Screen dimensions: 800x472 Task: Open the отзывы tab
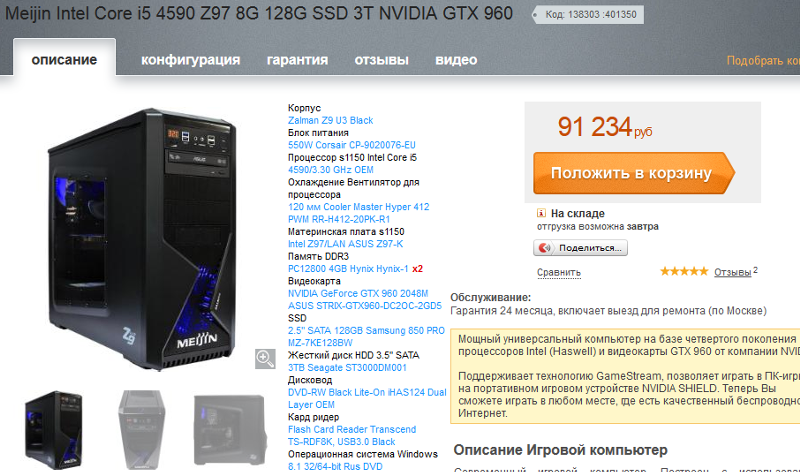382,60
